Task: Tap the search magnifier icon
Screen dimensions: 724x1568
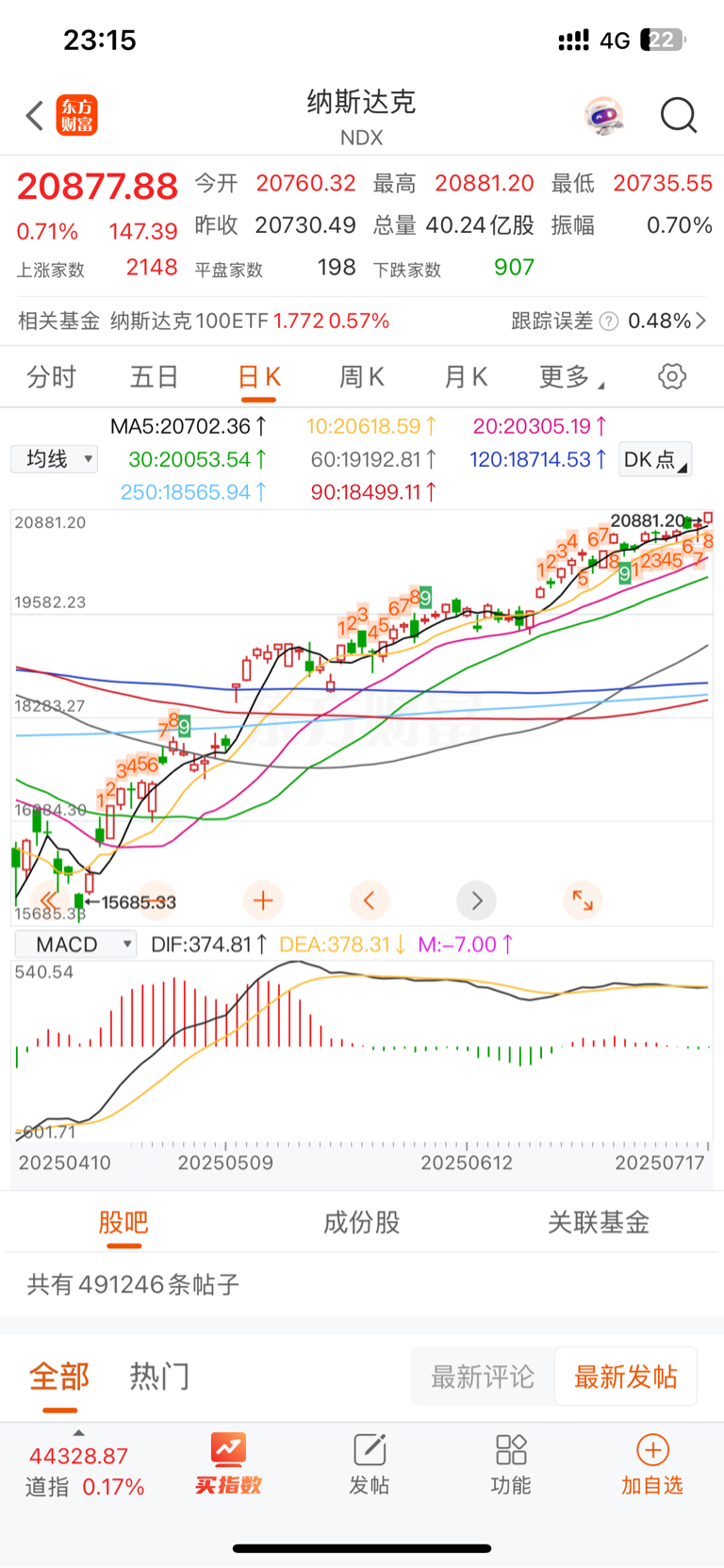Action: coord(678,116)
